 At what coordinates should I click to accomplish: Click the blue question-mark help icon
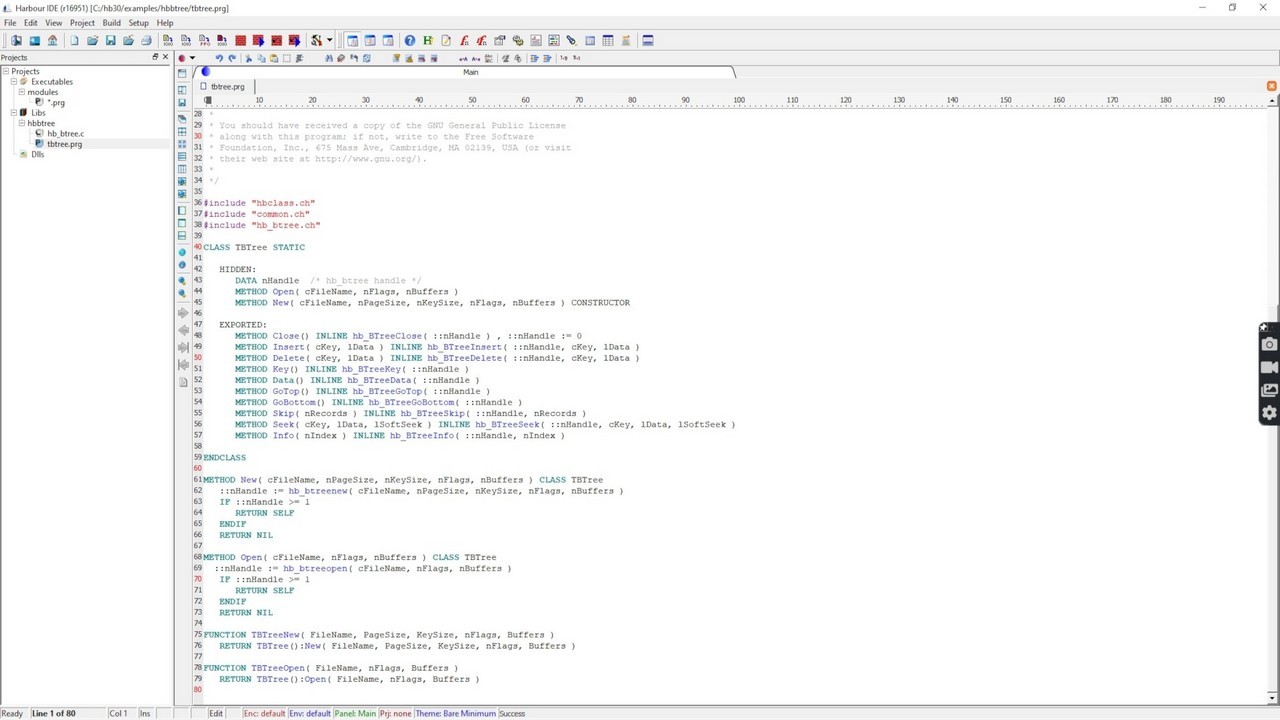pyautogui.click(x=409, y=40)
